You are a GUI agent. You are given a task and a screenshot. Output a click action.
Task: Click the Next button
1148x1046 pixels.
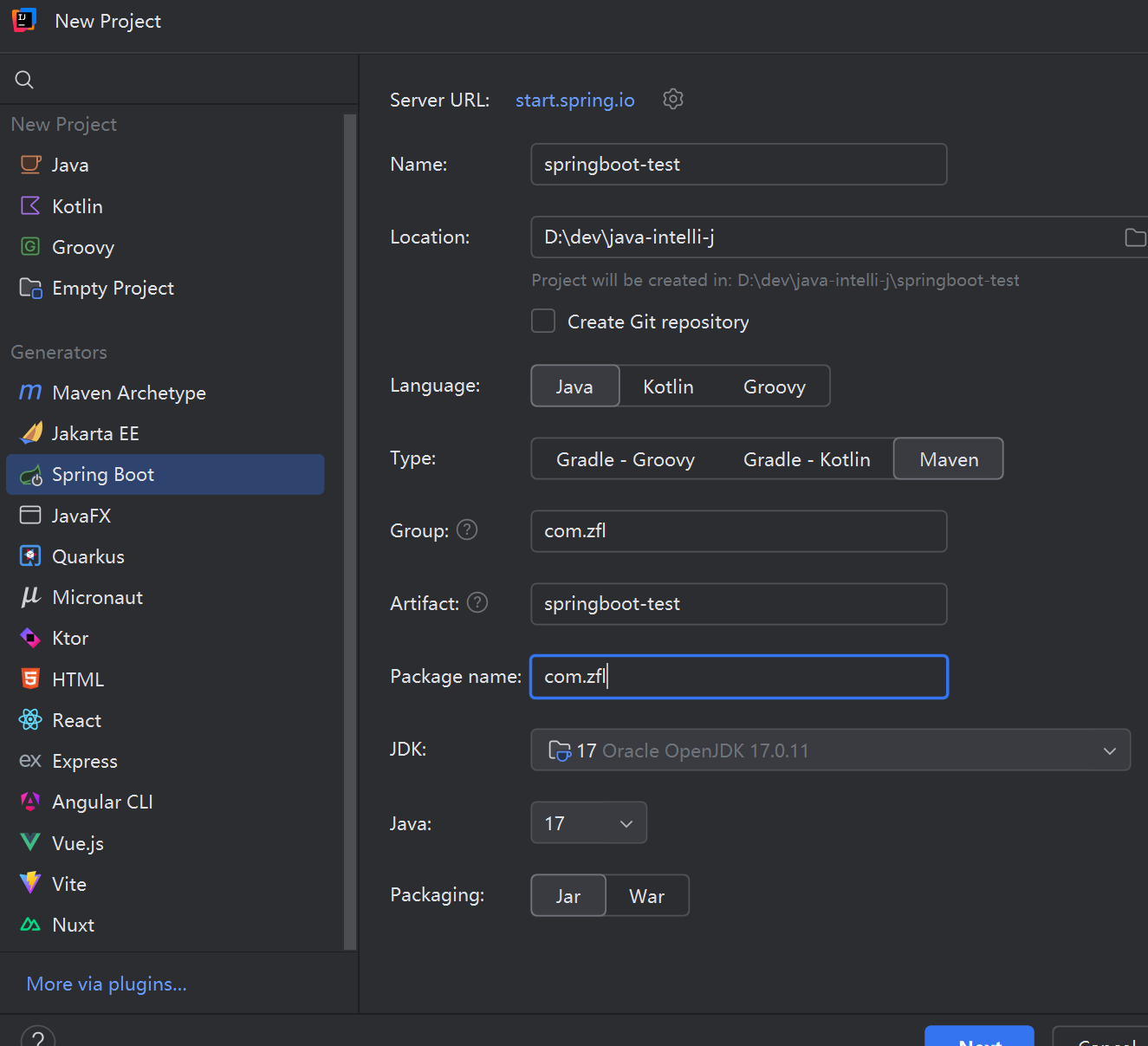(980, 1037)
